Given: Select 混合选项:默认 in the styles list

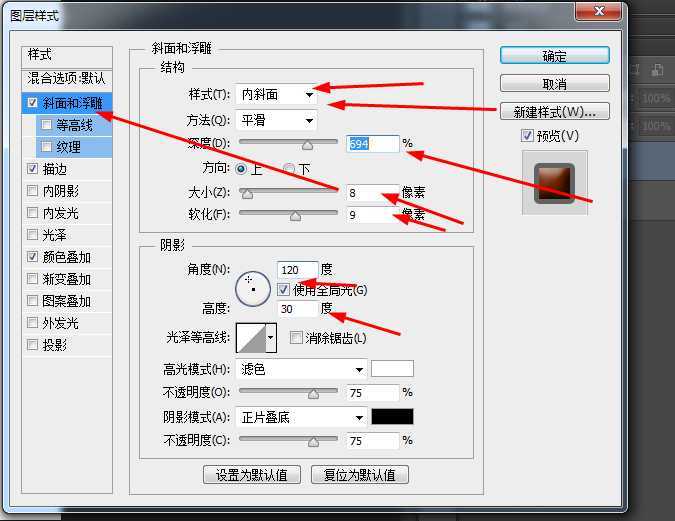Looking at the screenshot, I should (x=66, y=78).
